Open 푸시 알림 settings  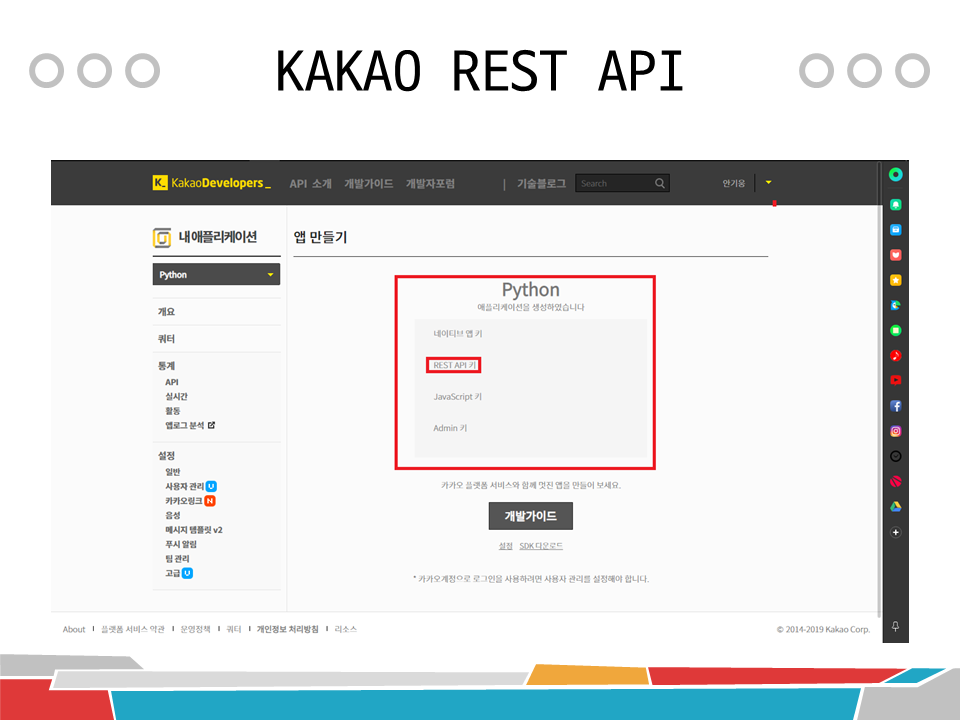click(x=181, y=544)
